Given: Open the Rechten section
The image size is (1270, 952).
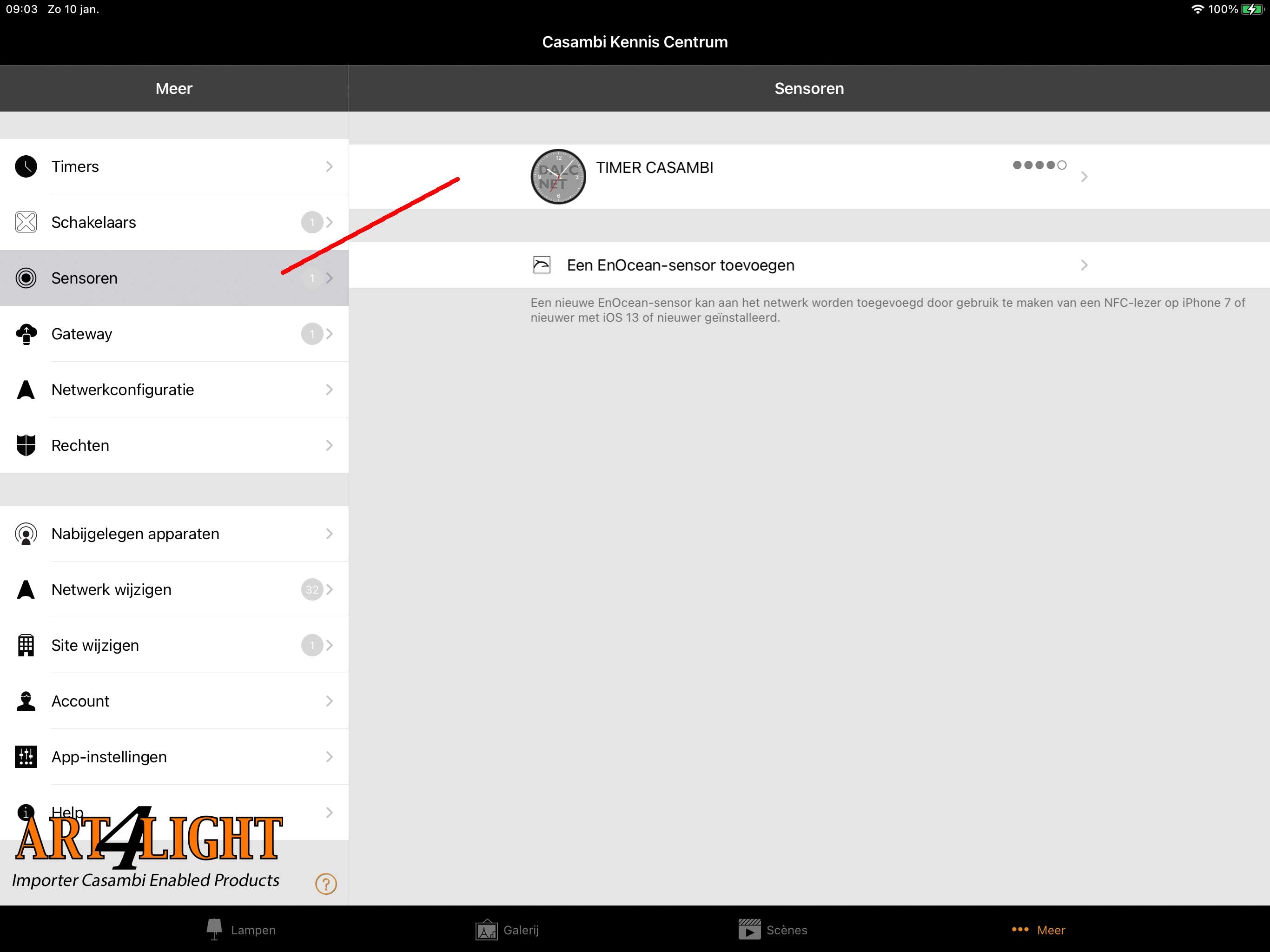Looking at the screenshot, I should (175, 445).
